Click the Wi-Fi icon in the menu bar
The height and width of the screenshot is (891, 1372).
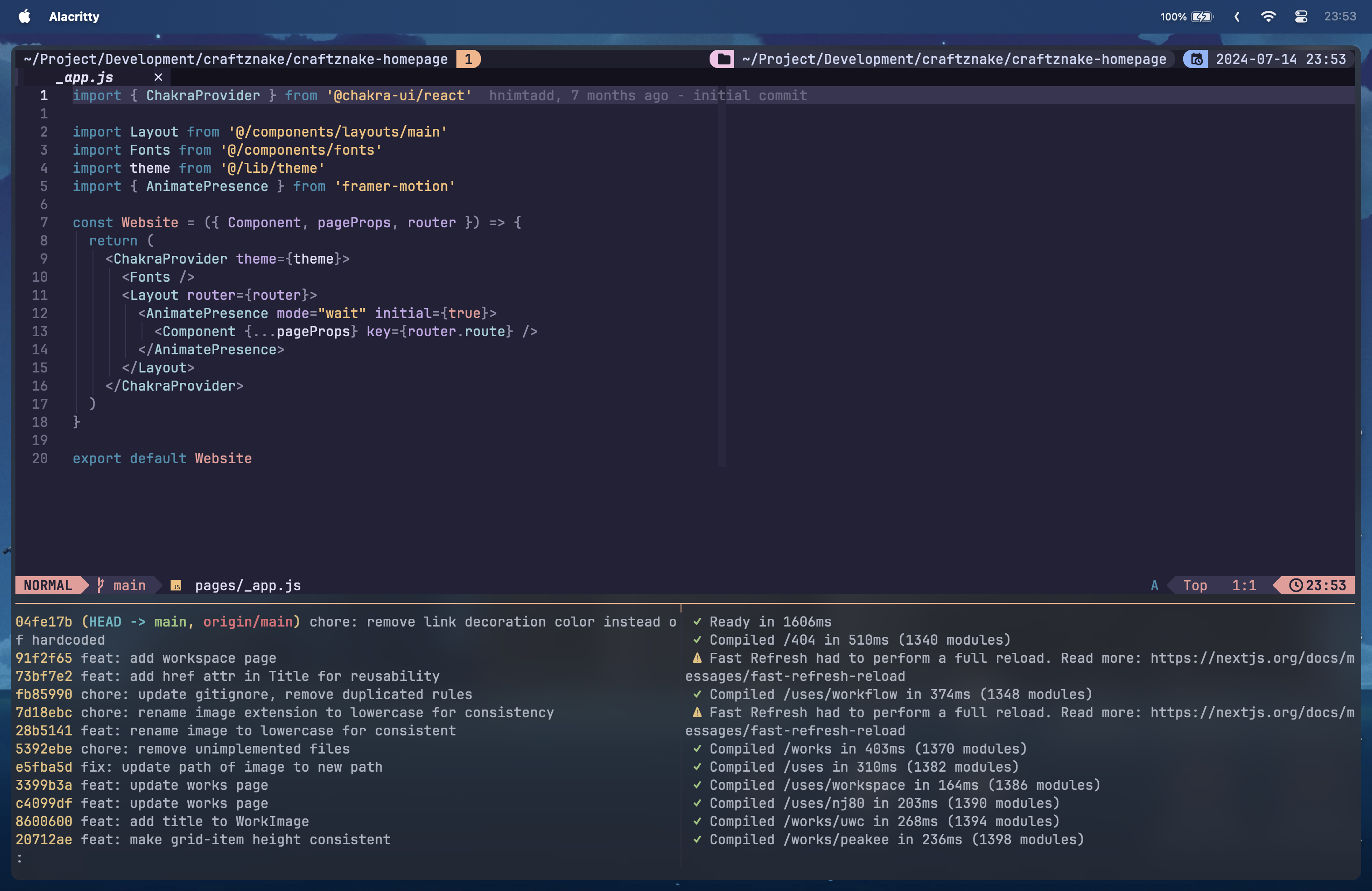(1268, 16)
